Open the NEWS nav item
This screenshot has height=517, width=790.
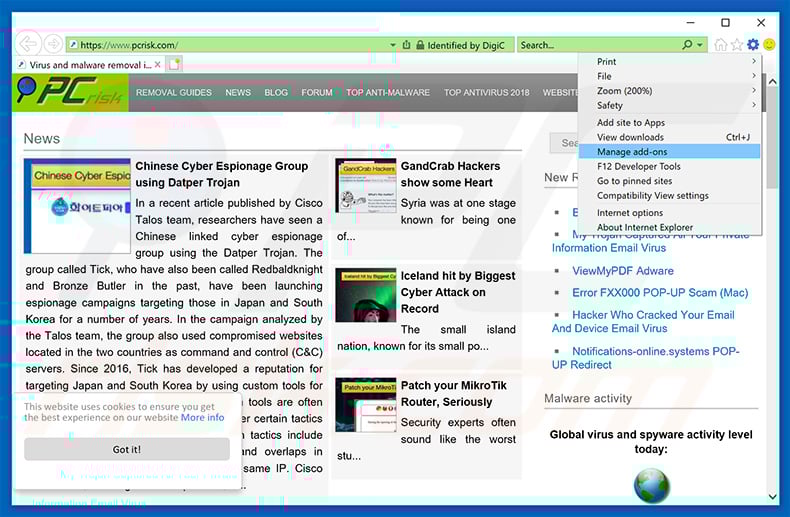point(238,93)
